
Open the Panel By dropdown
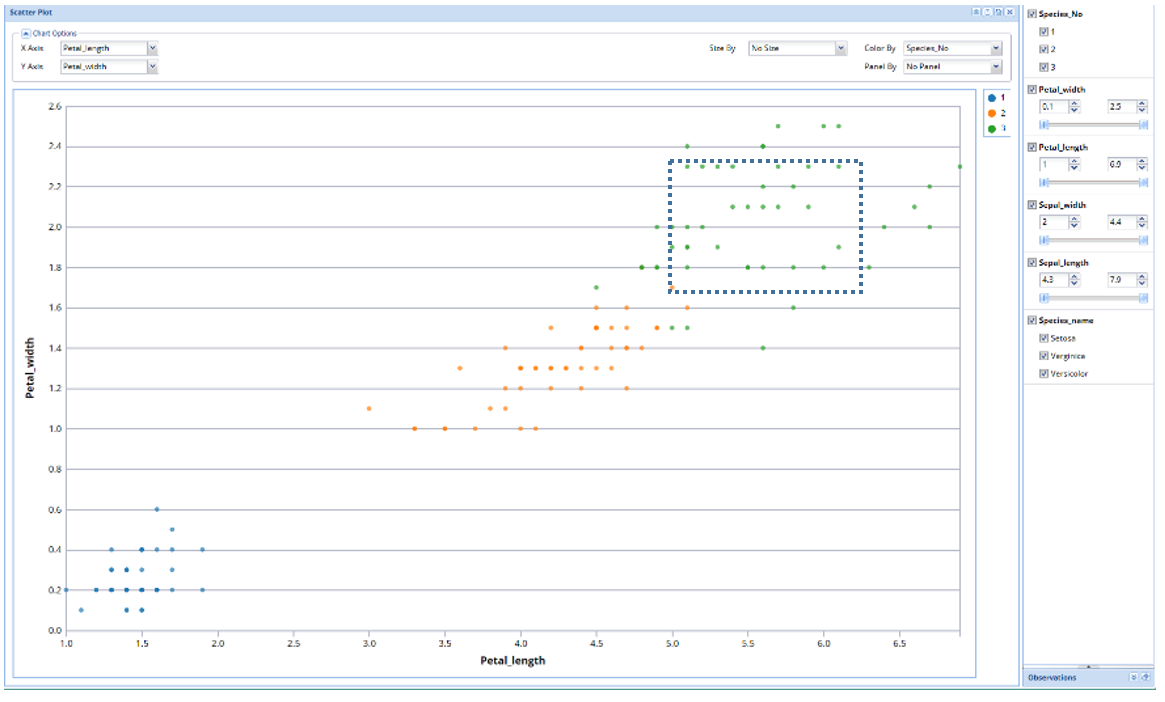click(994, 66)
